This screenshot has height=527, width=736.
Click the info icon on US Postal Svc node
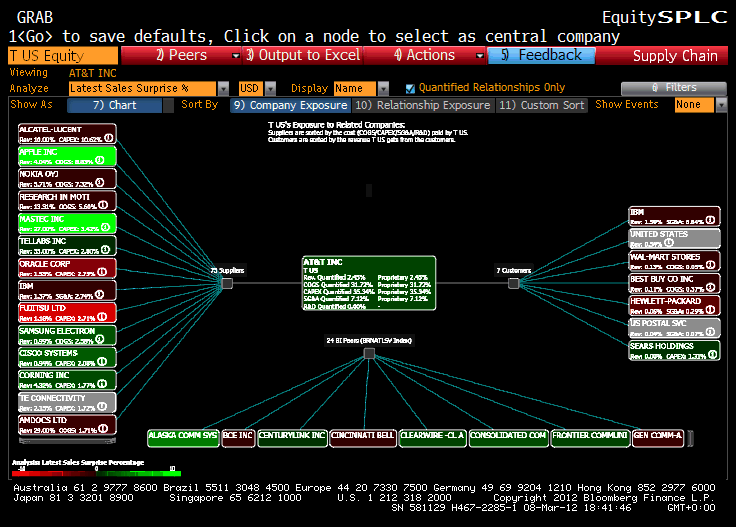click(711, 332)
